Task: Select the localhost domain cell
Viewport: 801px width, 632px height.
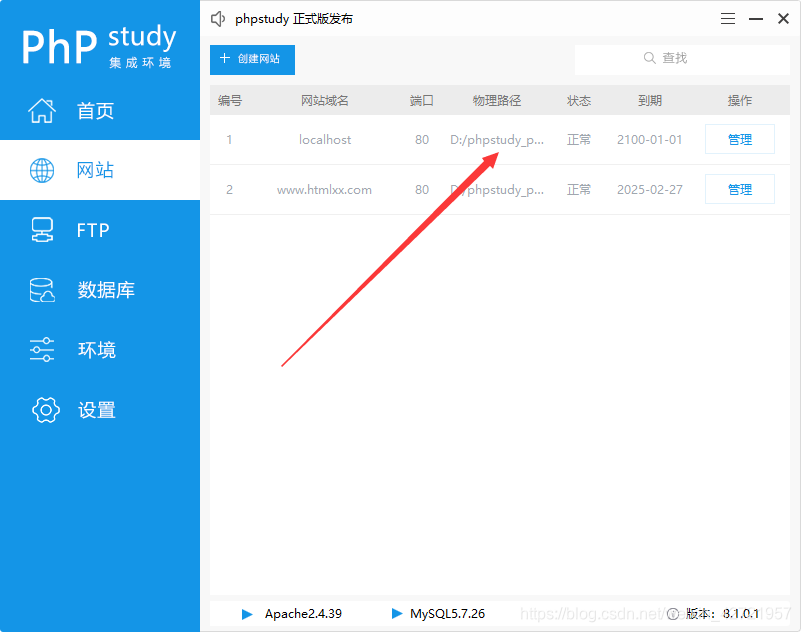Action: tap(325, 139)
